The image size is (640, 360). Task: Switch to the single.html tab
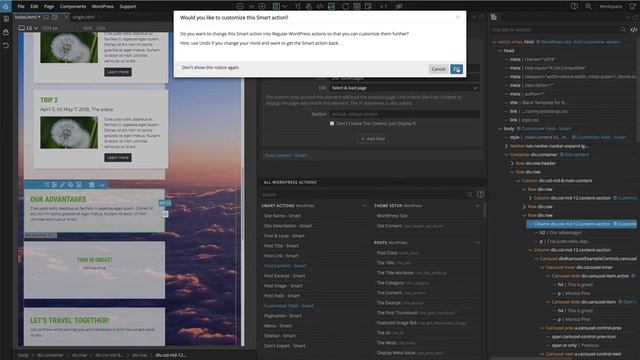(x=84, y=17)
